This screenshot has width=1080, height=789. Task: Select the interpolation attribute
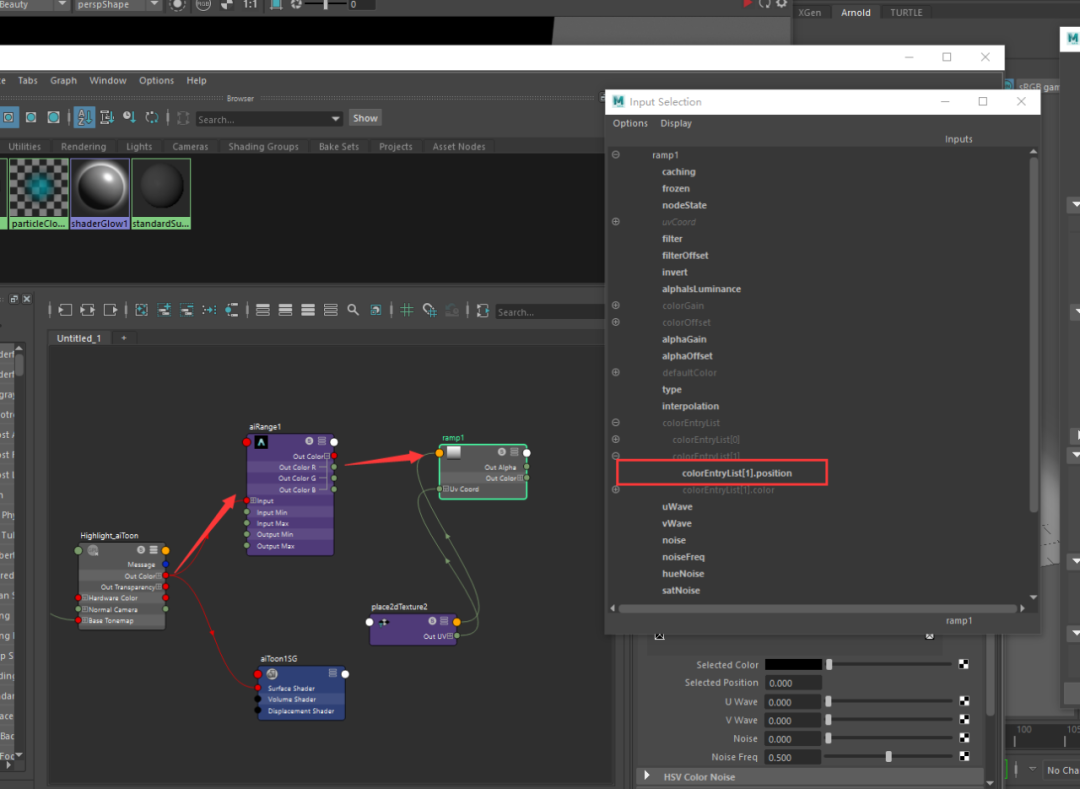point(690,406)
